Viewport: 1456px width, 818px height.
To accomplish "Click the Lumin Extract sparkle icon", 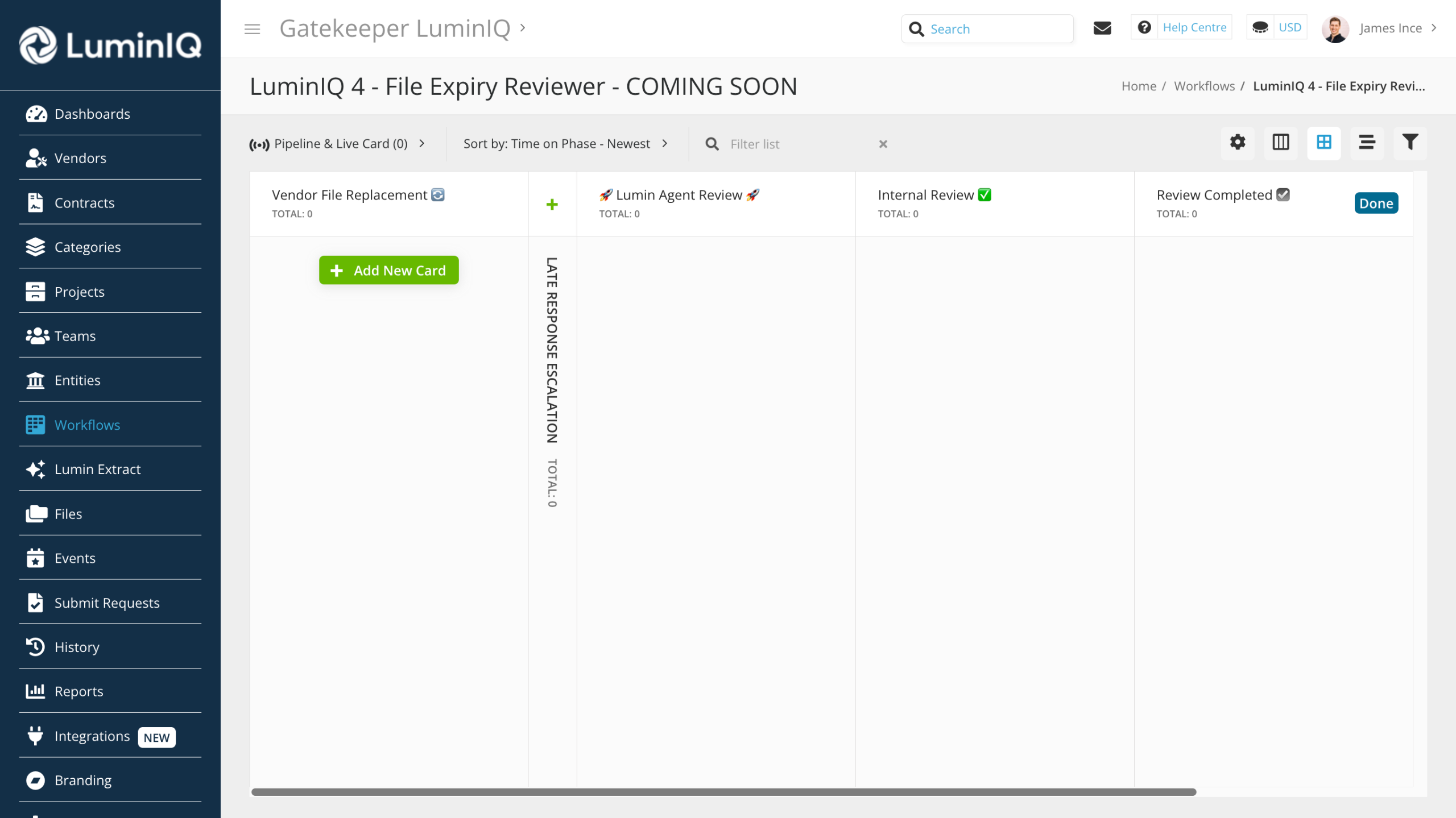I will (x=35, y=469).
